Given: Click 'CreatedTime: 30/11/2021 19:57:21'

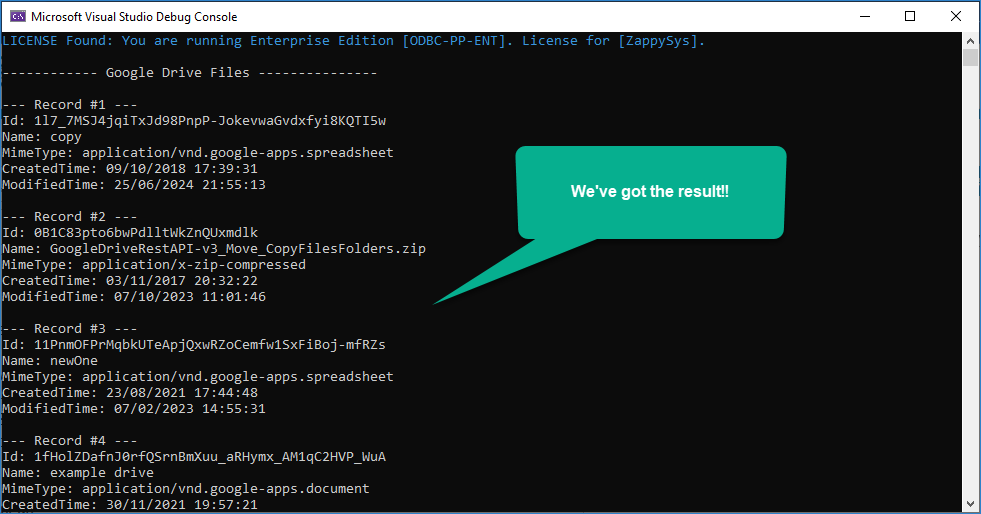Looking at the screenshot, I should point(130,504).
